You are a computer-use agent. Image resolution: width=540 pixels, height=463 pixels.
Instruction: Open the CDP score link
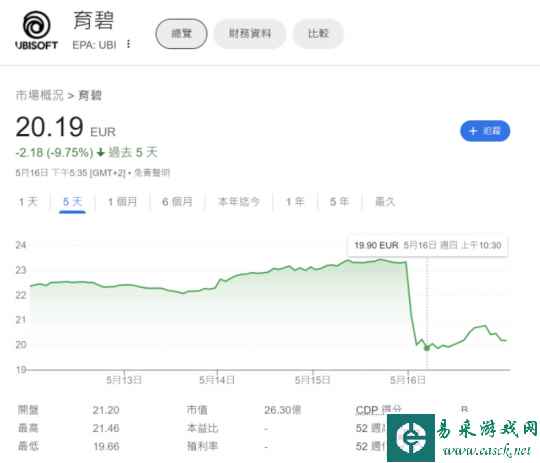[x=378, y=410]
